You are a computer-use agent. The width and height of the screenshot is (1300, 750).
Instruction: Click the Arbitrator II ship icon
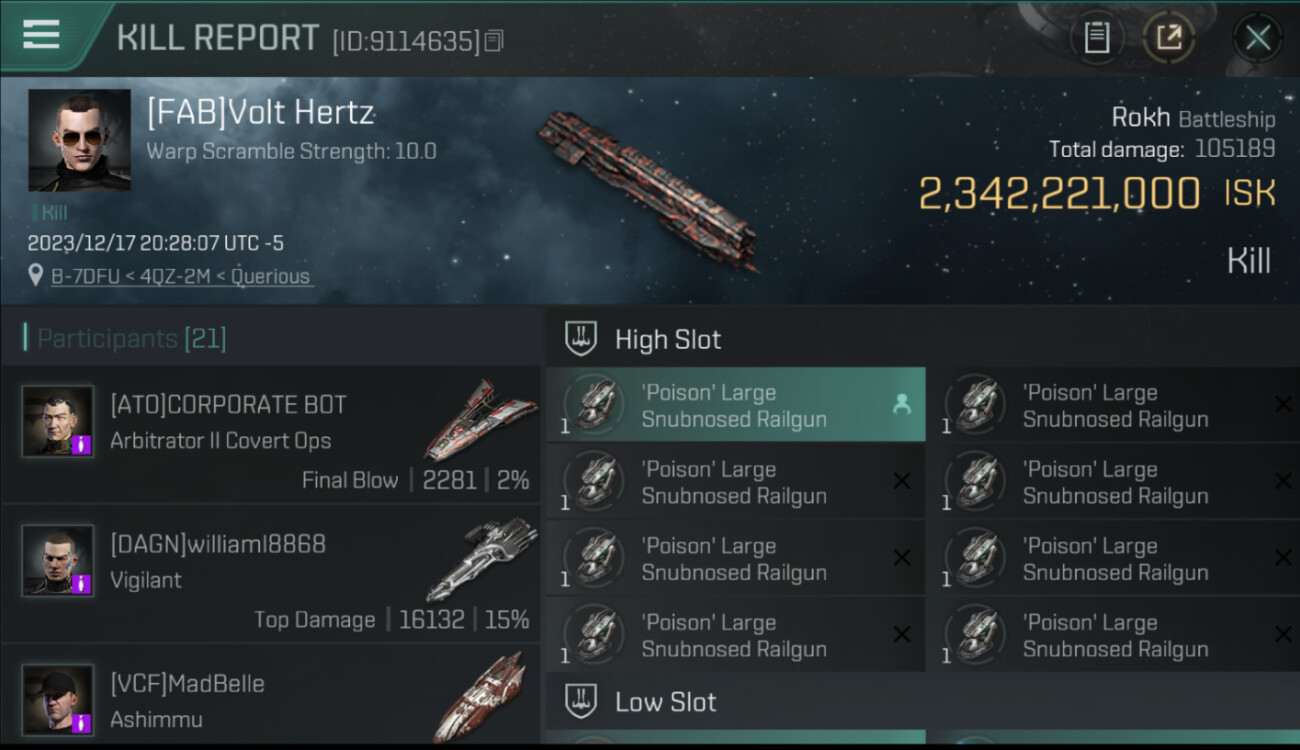point(480,418)
